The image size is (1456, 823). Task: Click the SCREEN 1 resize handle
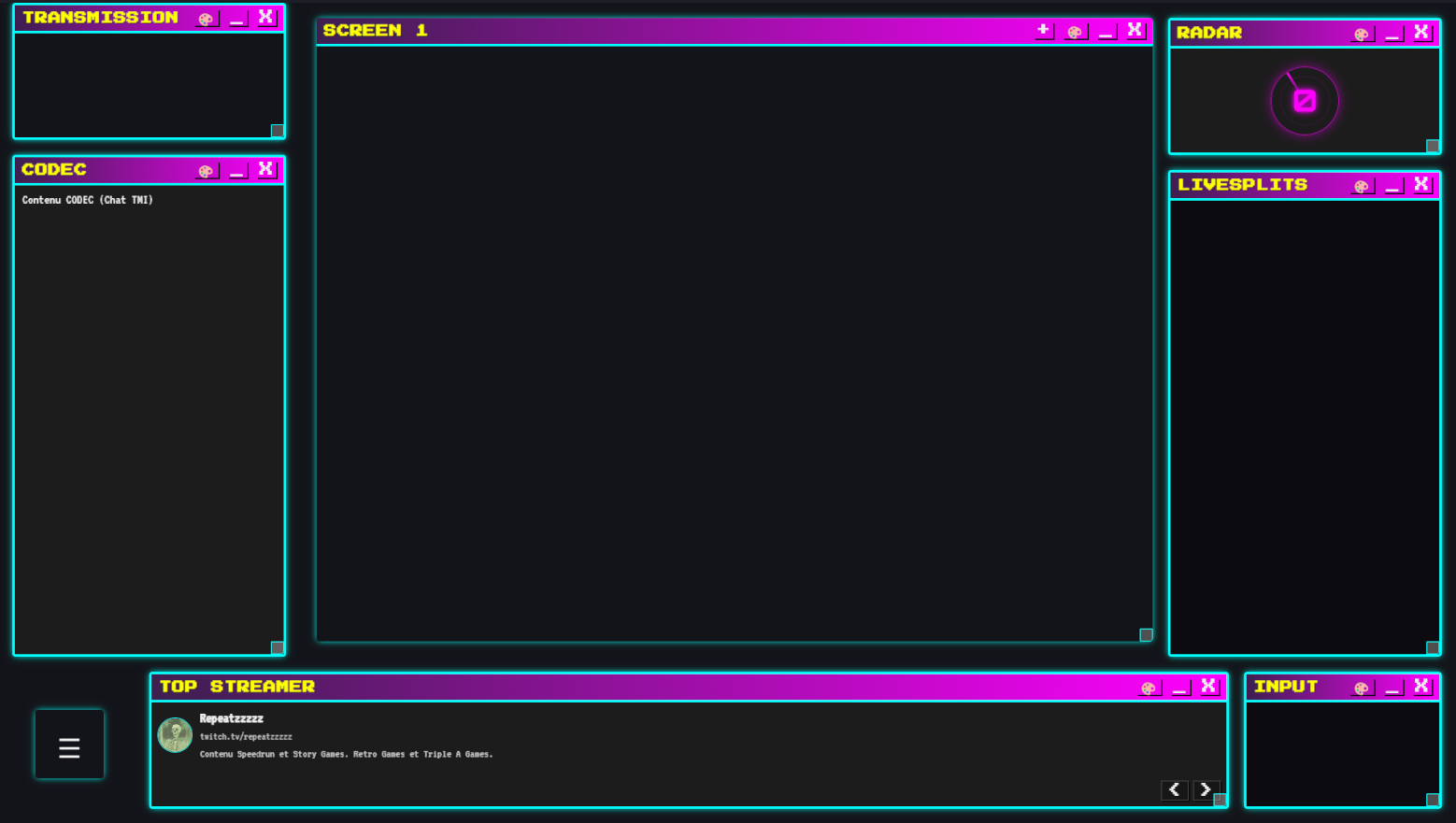1146,634
